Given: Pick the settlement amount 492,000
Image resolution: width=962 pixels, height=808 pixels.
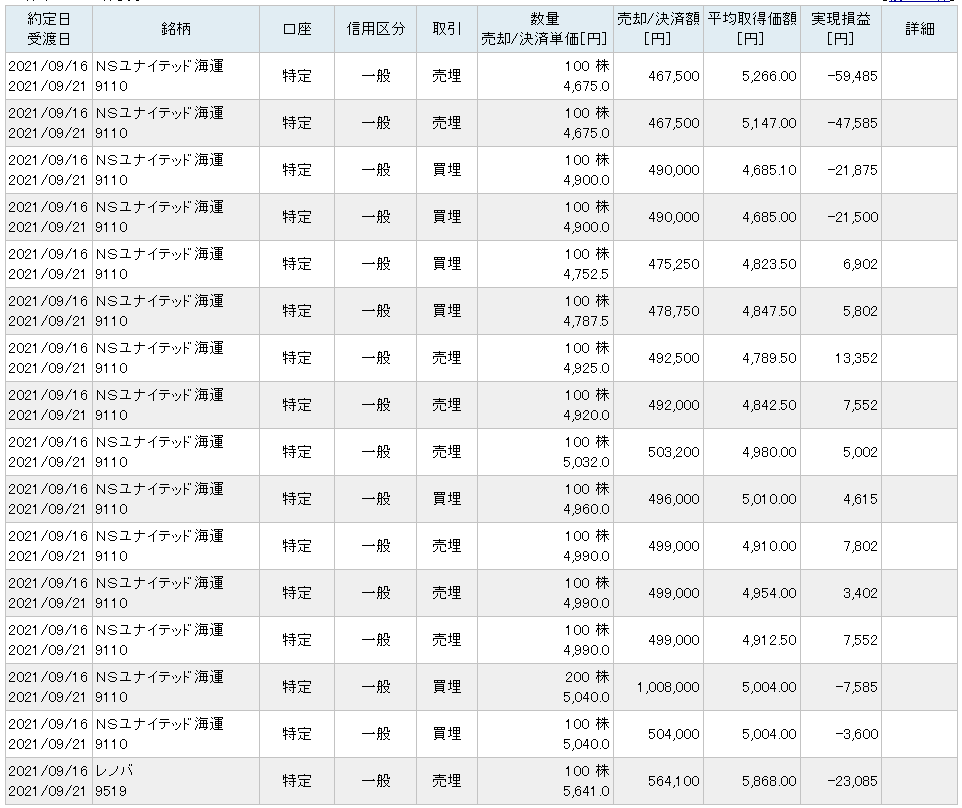Looking at the screenshot, I should click(674, 405).
